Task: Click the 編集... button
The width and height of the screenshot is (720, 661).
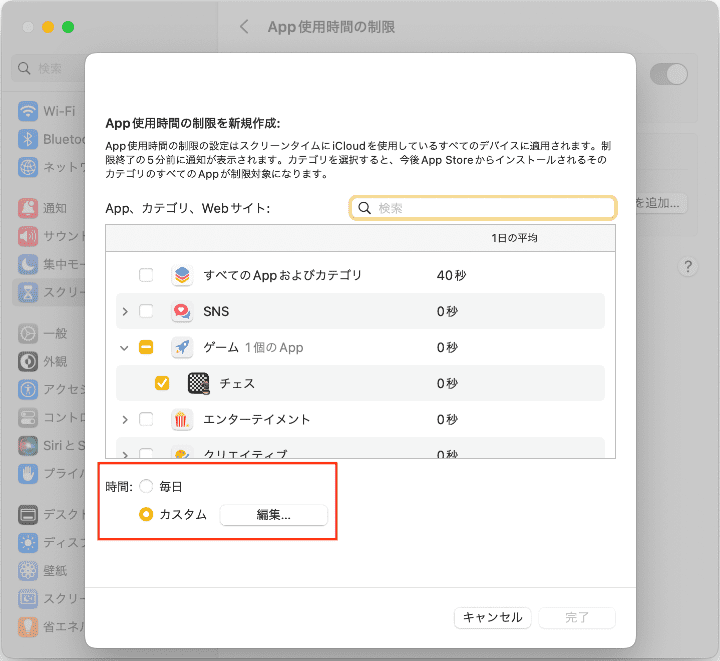Action: click(x=273, y=515)
